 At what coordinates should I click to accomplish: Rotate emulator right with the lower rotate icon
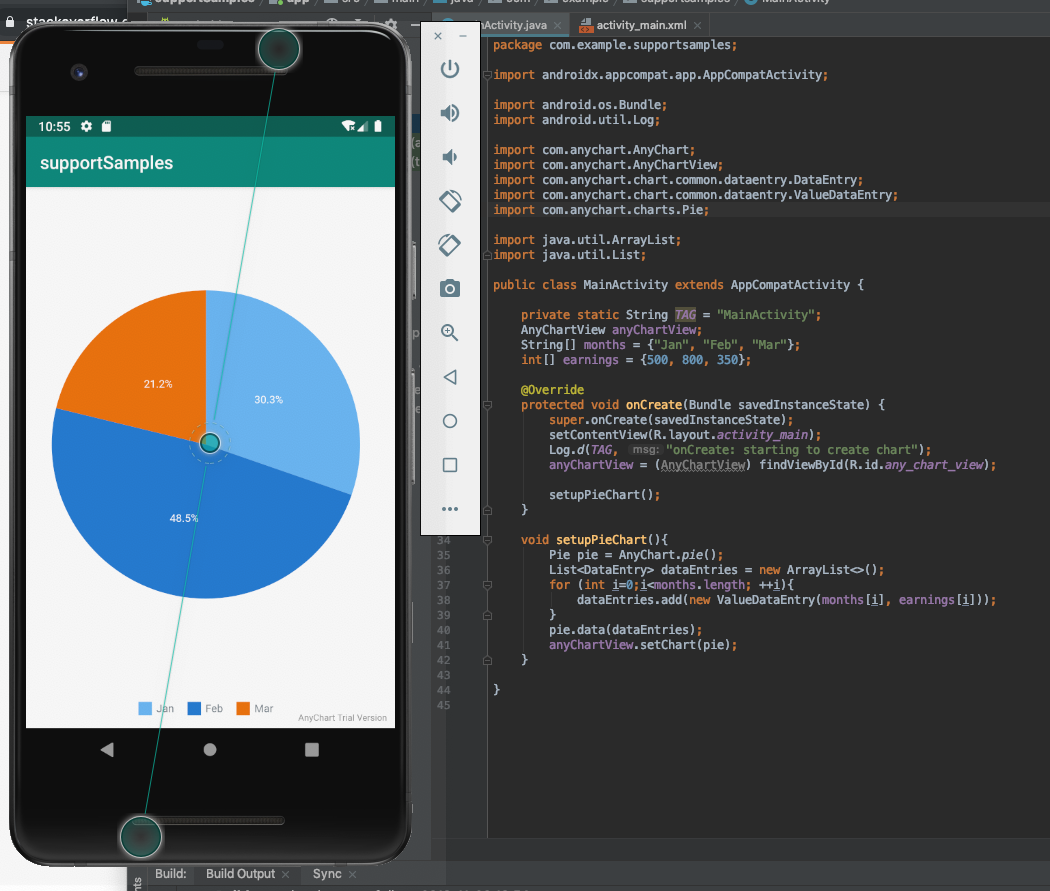[450, 245]
